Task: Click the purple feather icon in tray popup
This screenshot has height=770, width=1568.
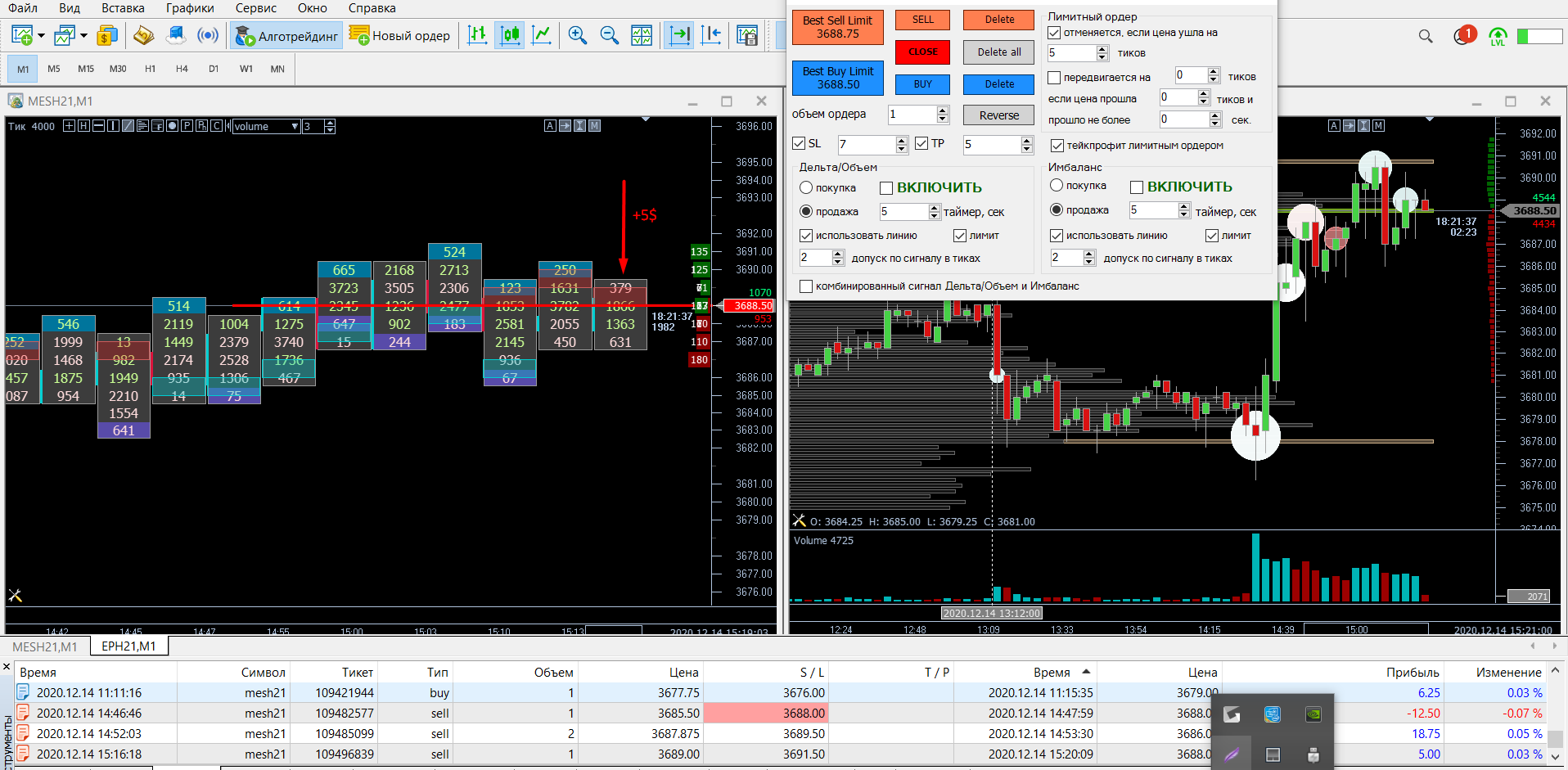Action: tap(1232, 754)
